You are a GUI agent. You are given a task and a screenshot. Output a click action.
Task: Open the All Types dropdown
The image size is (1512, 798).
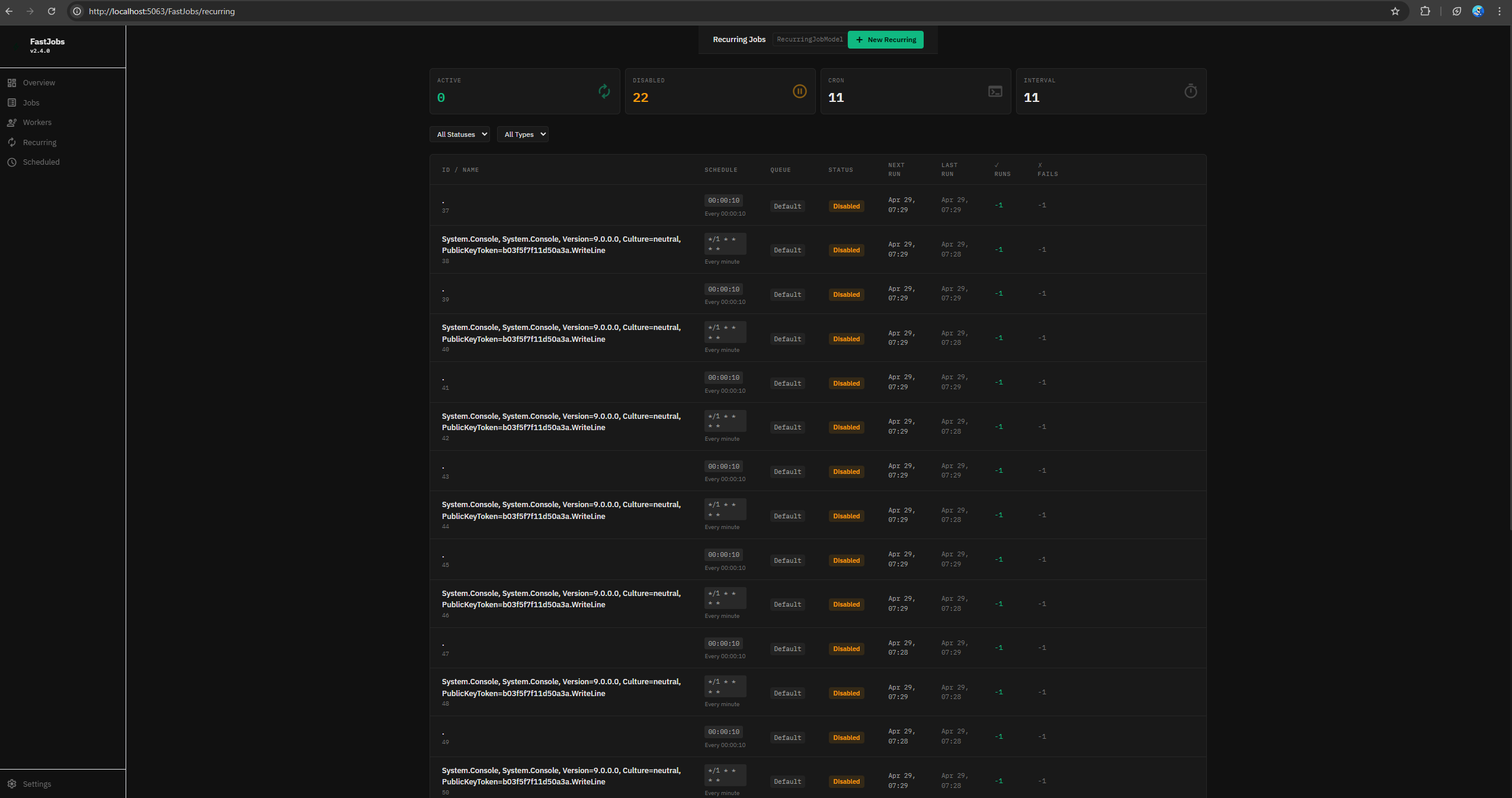(523, 134)
